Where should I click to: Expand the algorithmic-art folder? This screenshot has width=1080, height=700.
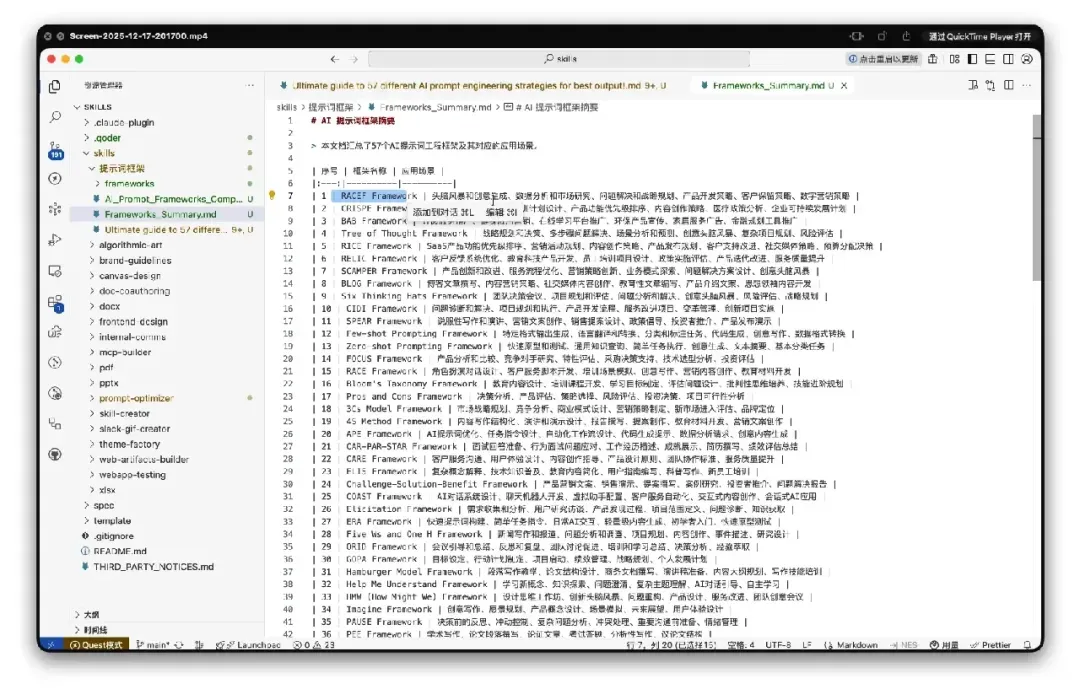point(131,245)
